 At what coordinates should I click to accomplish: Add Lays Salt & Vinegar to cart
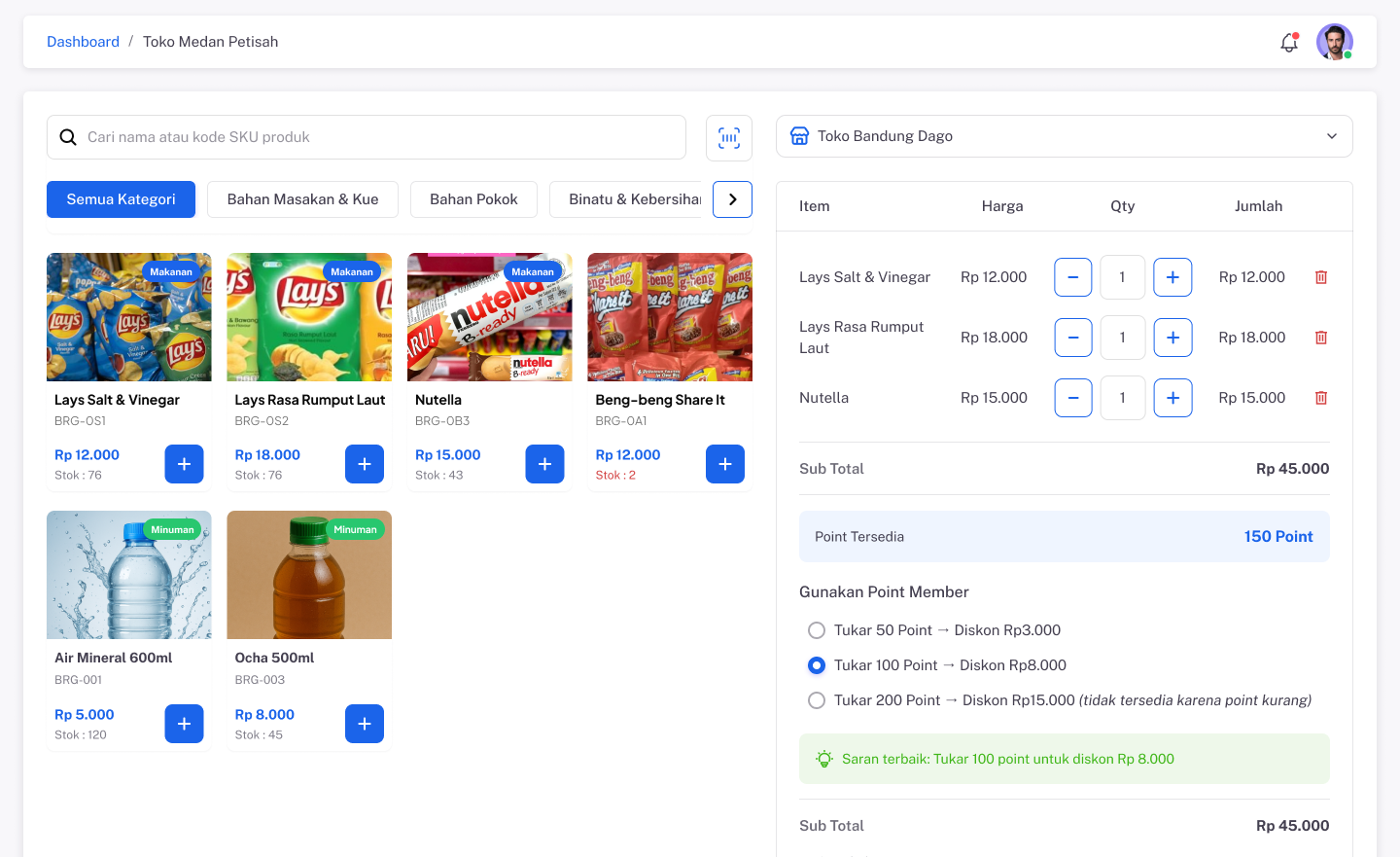184,464
